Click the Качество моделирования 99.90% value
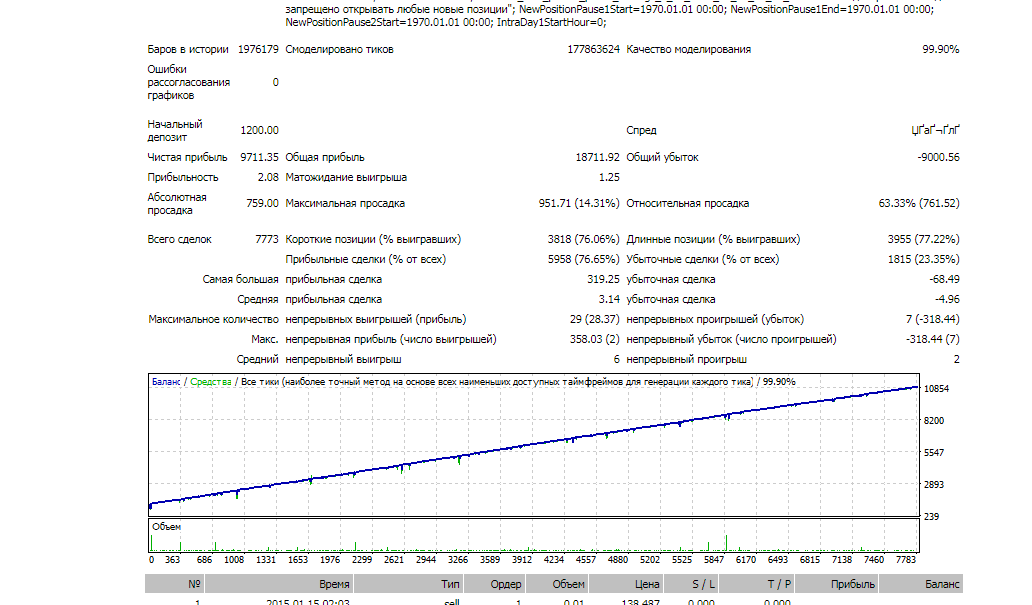 point(941,49)
